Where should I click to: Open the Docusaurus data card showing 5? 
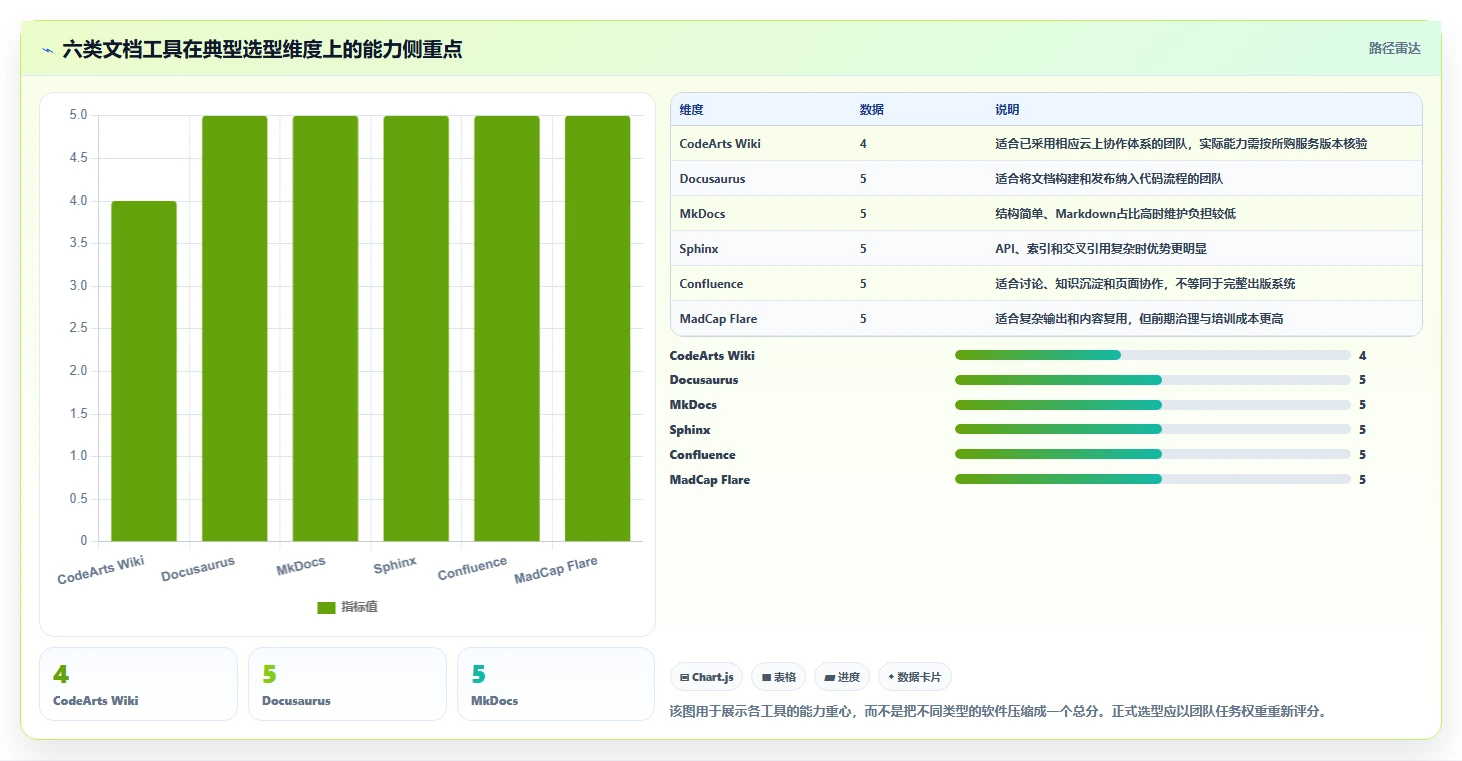347,684
